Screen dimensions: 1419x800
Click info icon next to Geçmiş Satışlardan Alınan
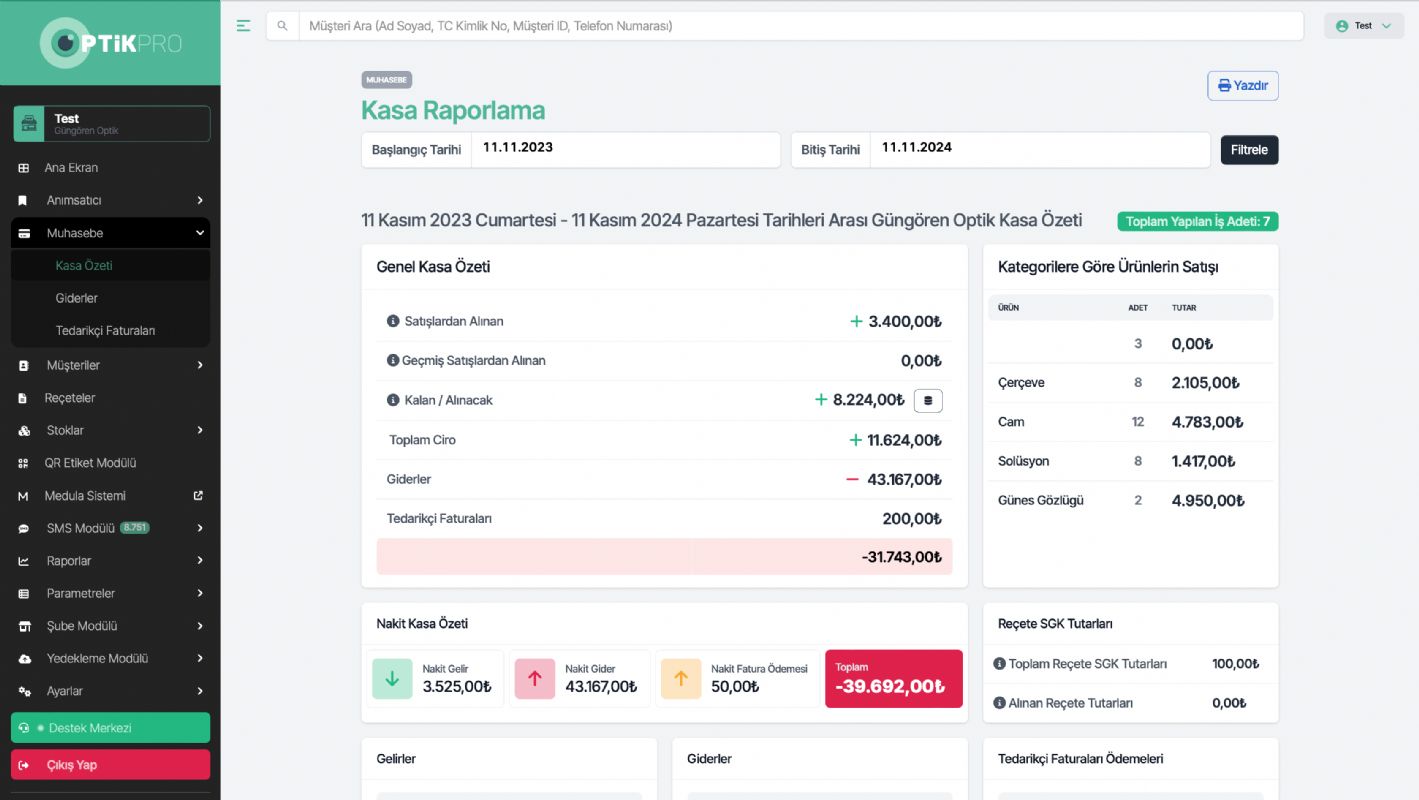393,360
